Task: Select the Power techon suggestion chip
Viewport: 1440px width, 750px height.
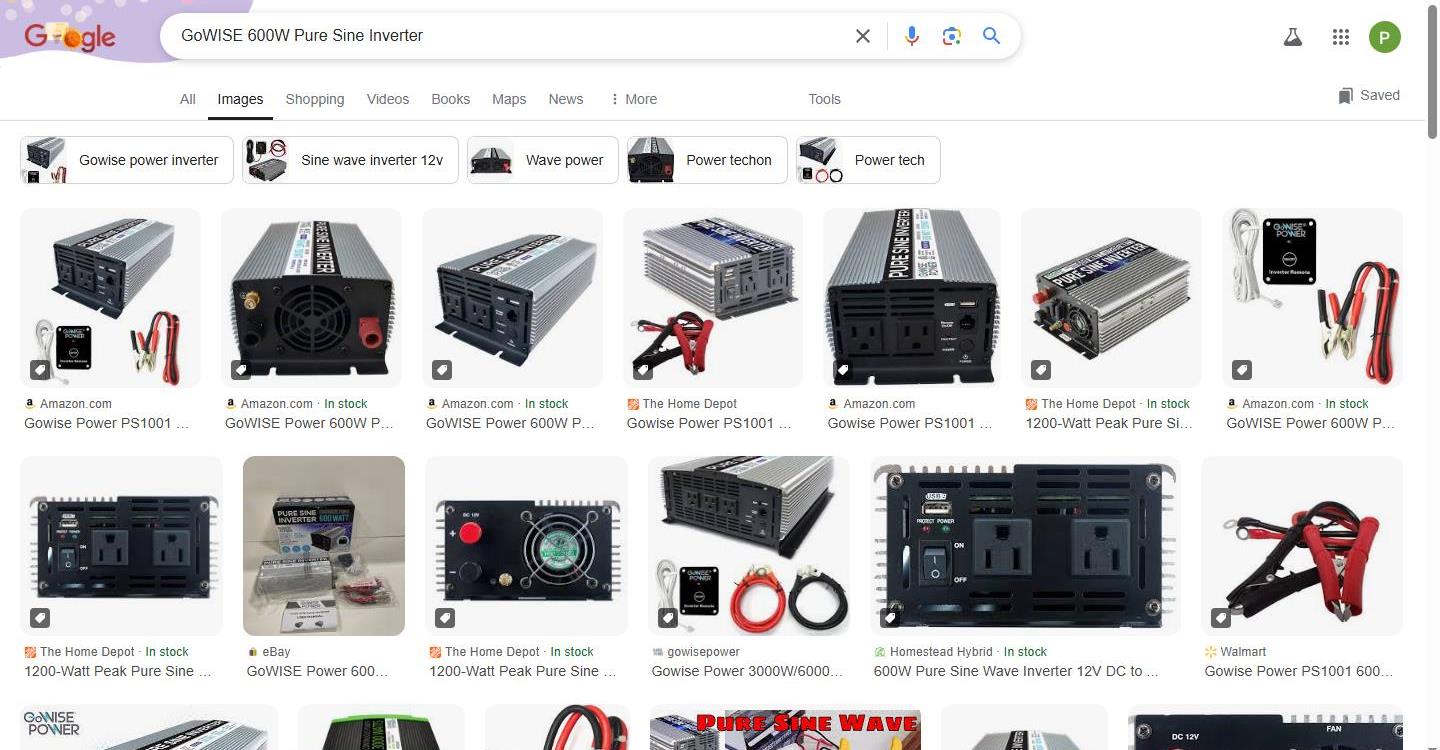Action: pyautogui.click(x=707, y=160)
